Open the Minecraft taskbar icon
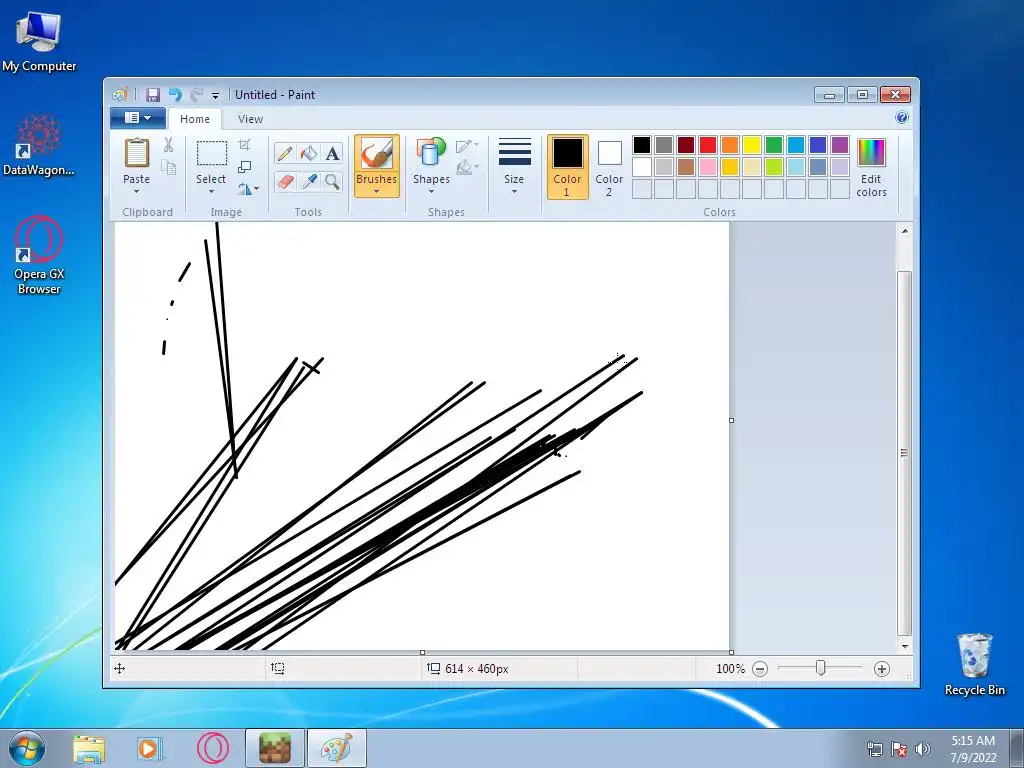The height and width of the screenshot is (768, 1024). tap(275, 748)
